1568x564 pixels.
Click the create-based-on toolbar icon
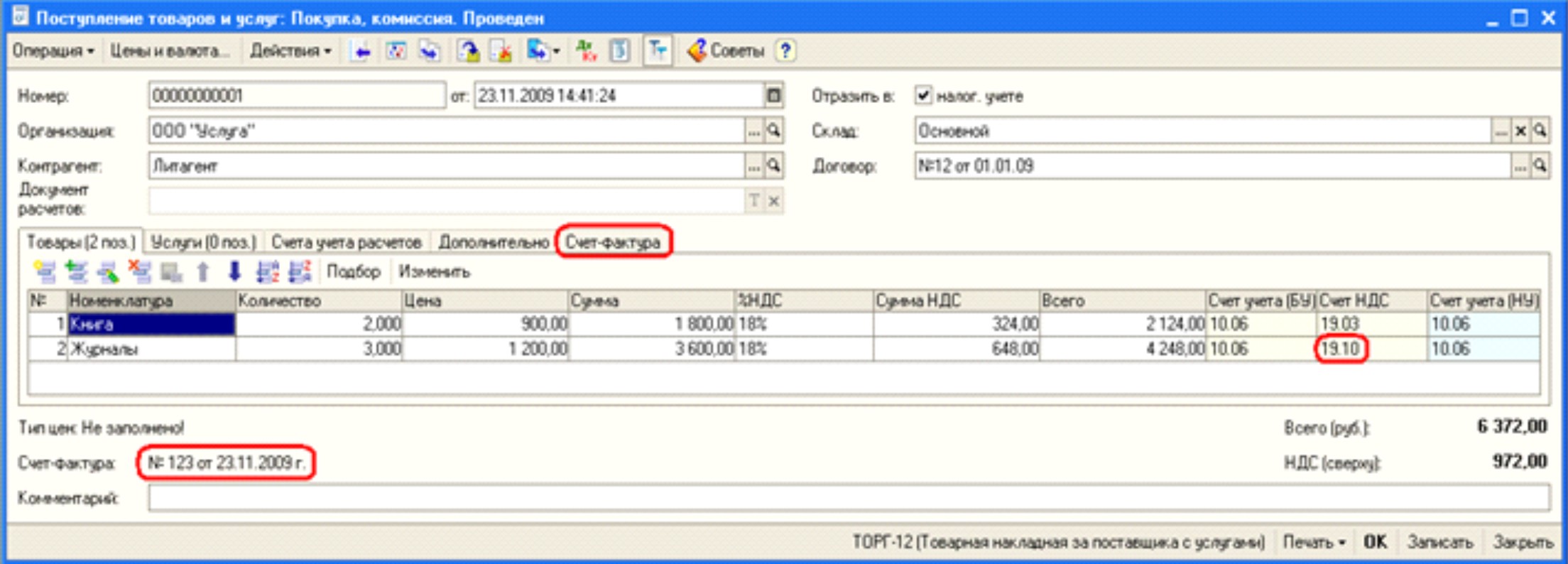click(537, 51)
